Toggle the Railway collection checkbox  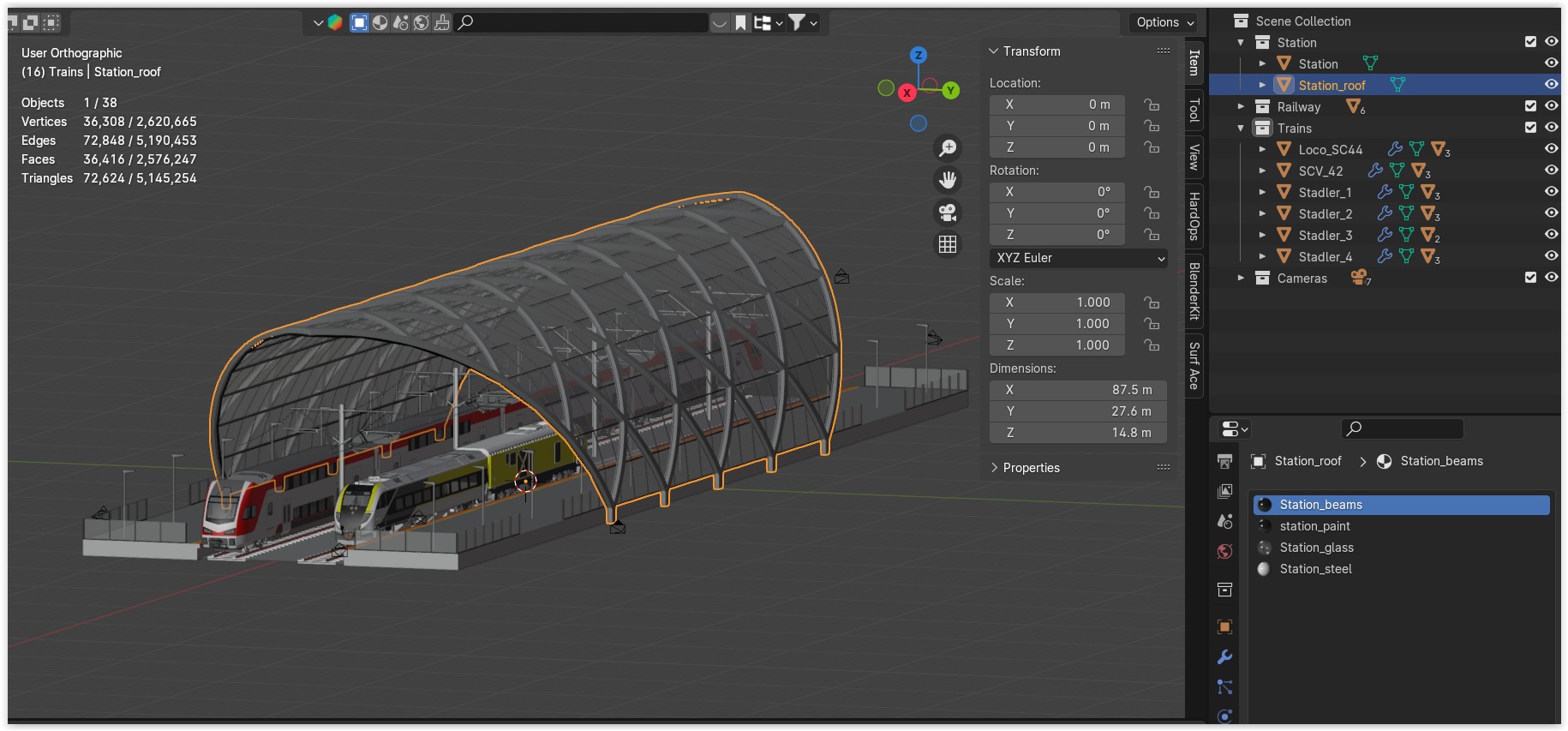tap(1530, 106)
